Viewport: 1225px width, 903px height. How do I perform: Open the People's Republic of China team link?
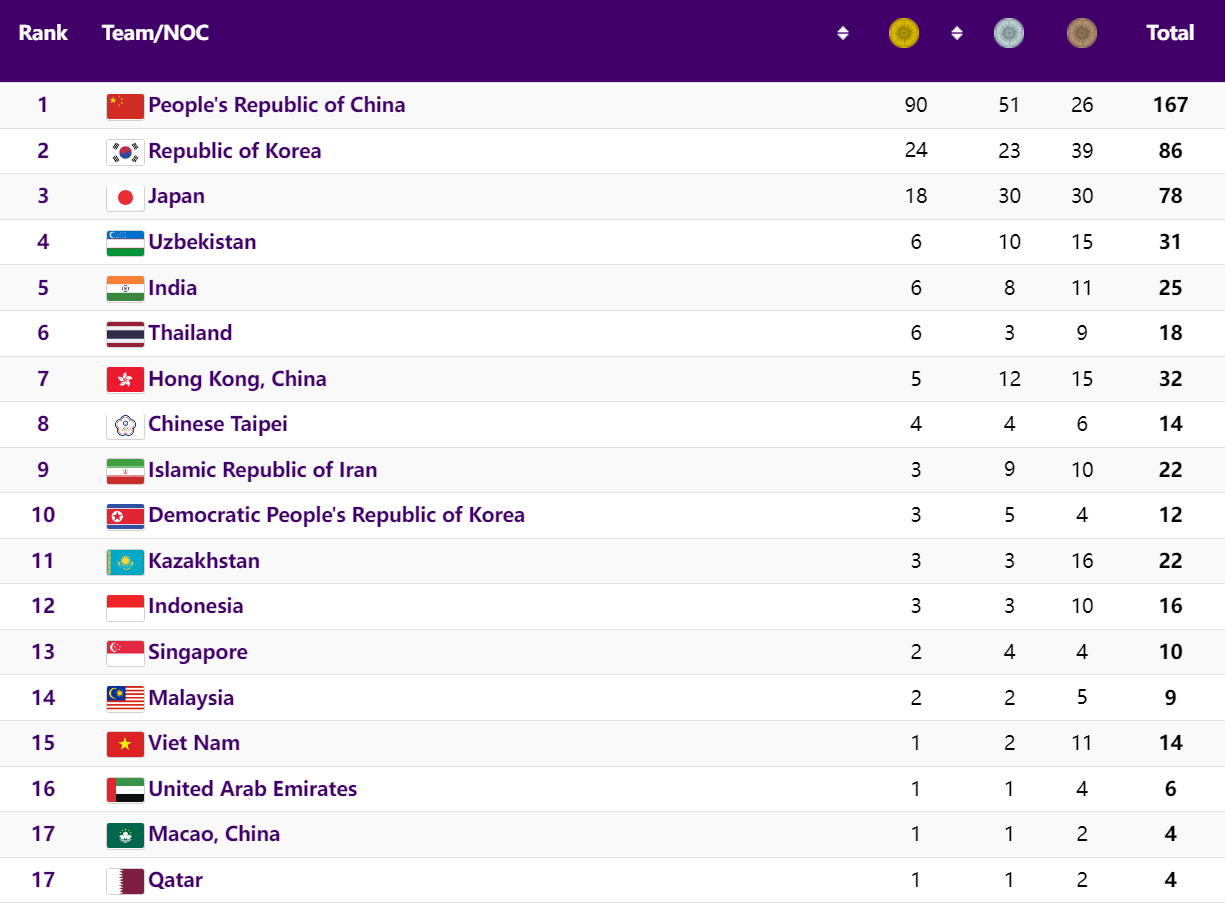[277, 105]
